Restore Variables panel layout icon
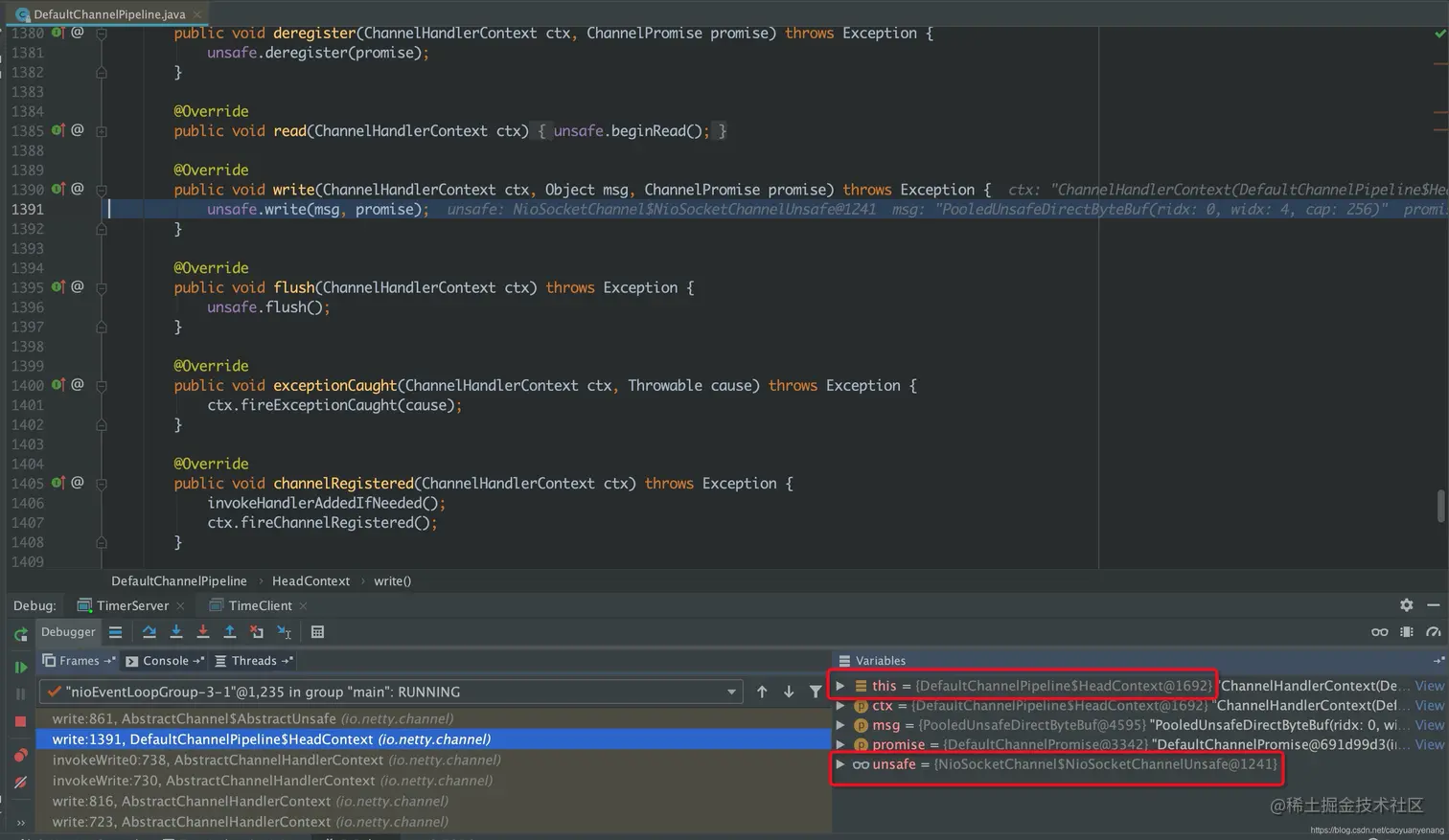The height and width of the screenshot is (840, 1449). (1438, 661)
